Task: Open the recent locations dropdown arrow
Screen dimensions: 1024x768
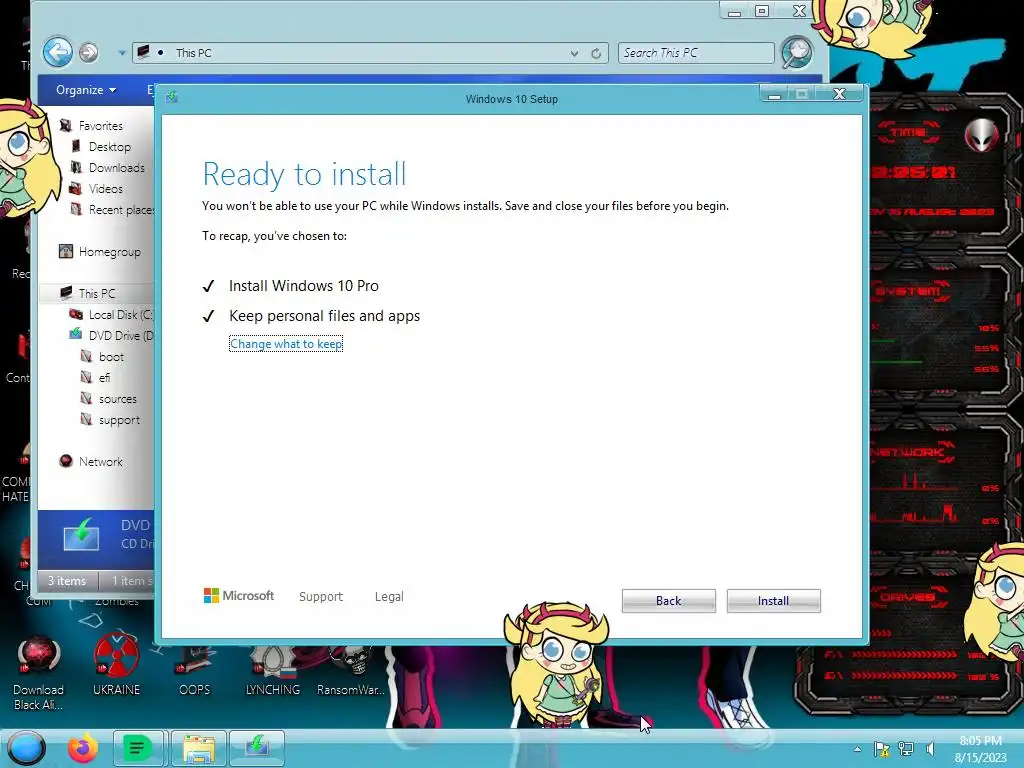Action: [121, 53]
